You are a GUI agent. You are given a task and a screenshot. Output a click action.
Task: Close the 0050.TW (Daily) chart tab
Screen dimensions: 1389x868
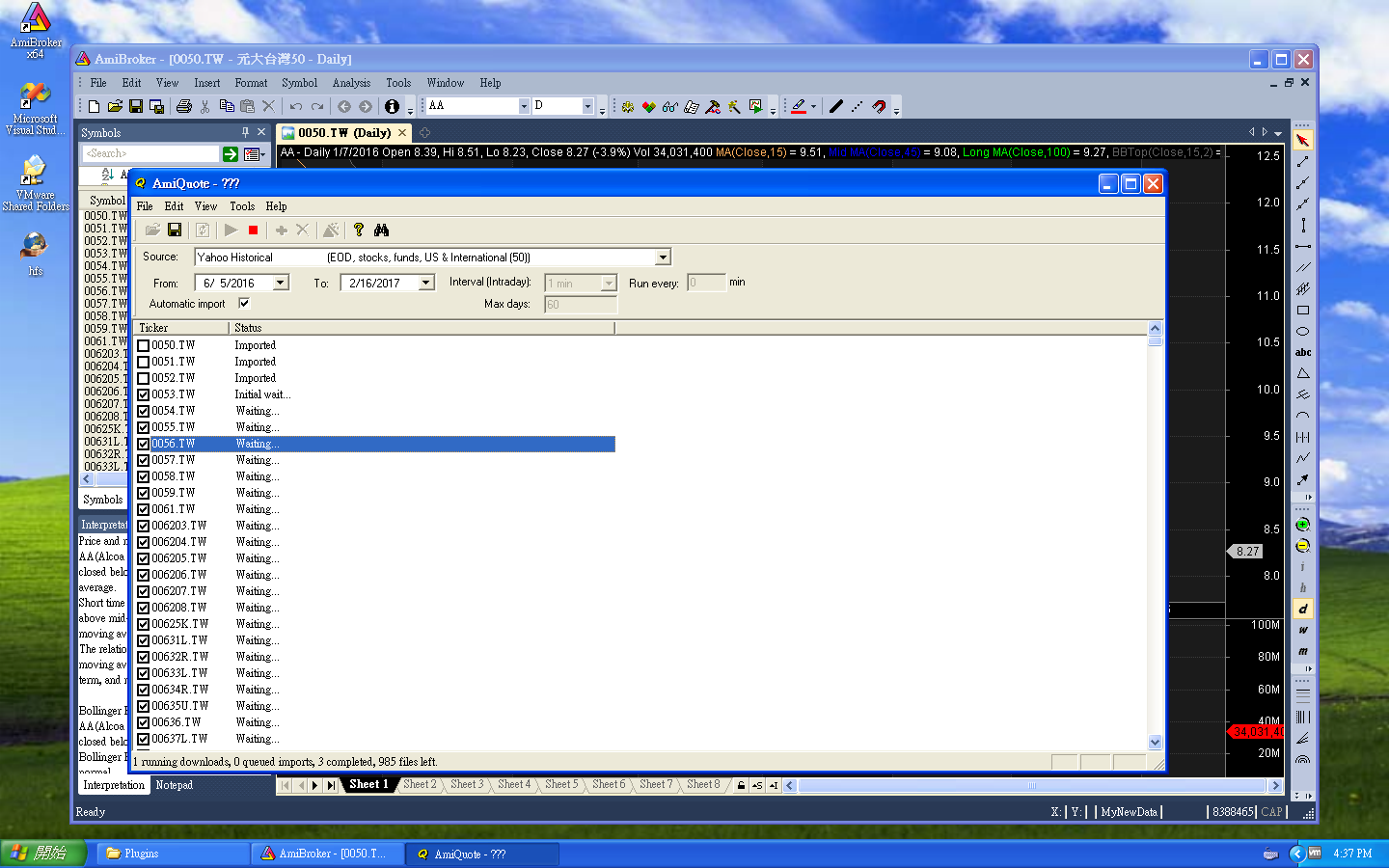pyautogui.click(x=402, y=132)
